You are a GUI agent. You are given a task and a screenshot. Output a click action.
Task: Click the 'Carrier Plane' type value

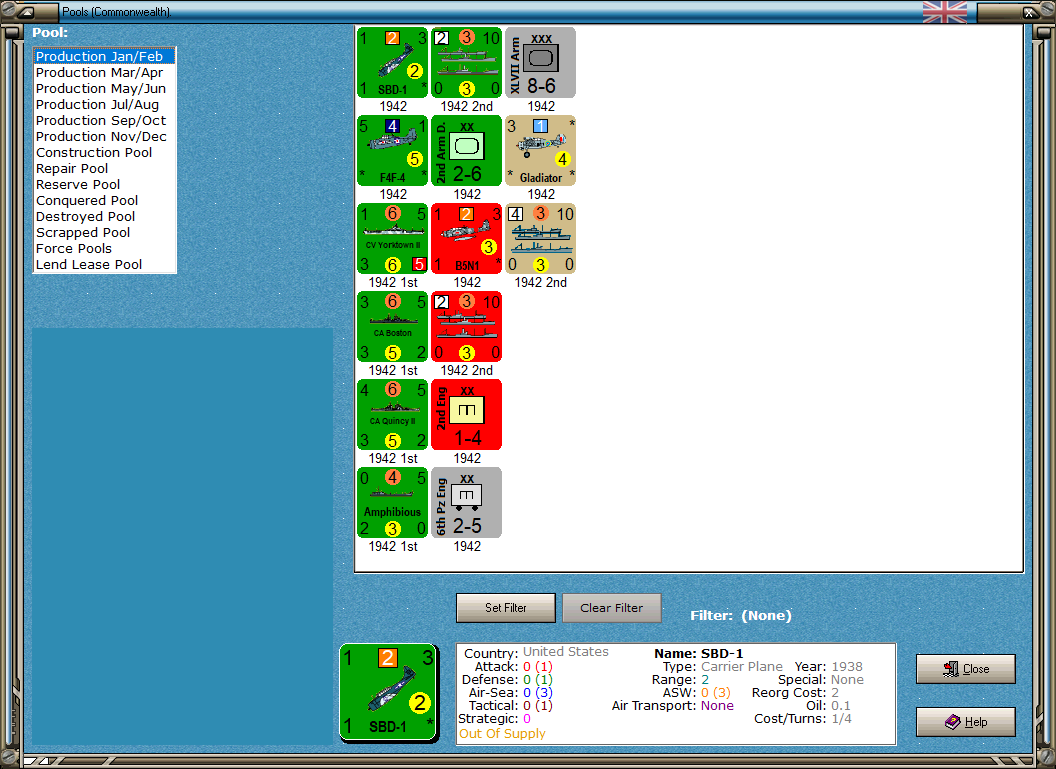[741, 667]
